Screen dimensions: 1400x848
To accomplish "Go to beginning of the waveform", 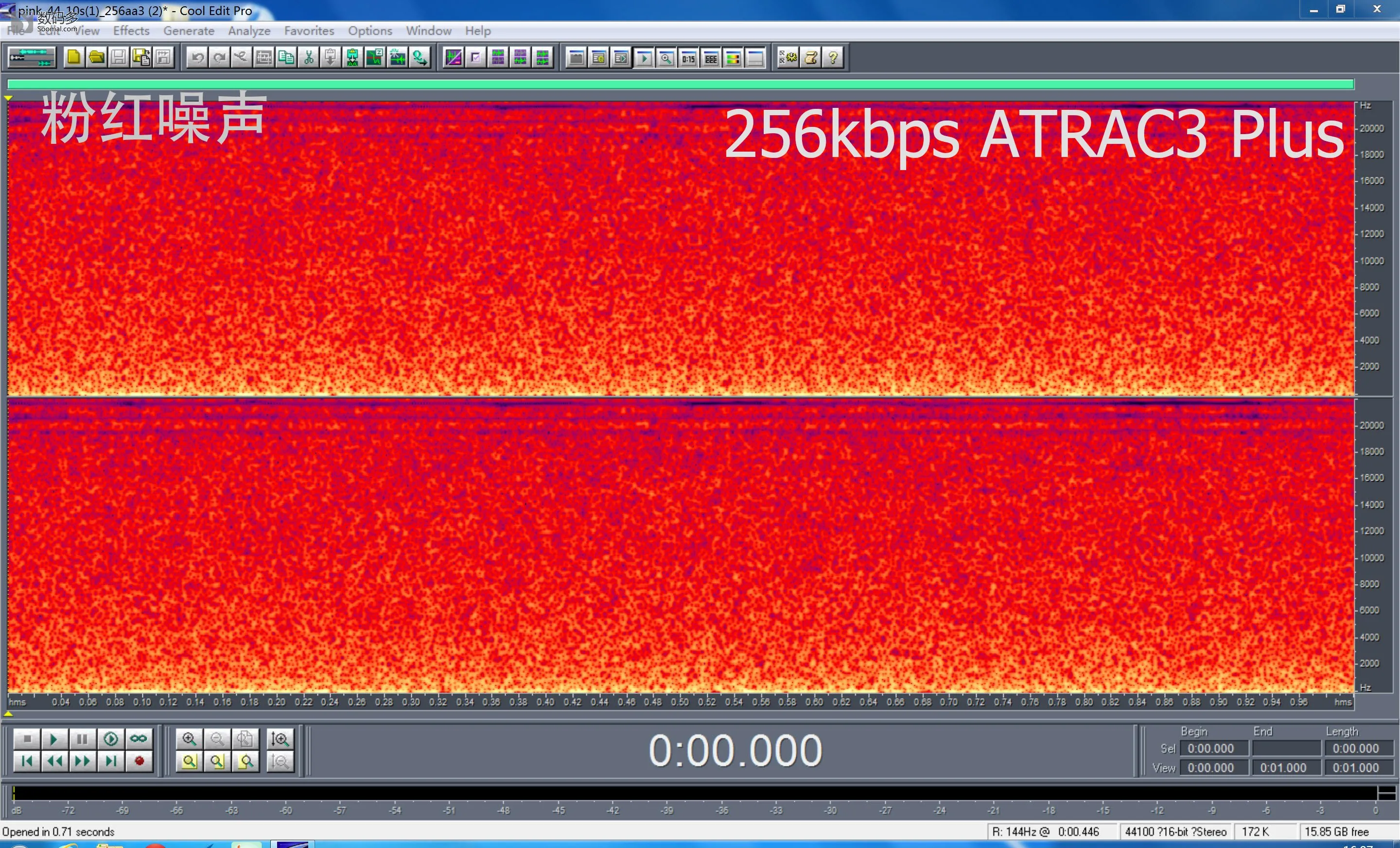I will [27, 761].
